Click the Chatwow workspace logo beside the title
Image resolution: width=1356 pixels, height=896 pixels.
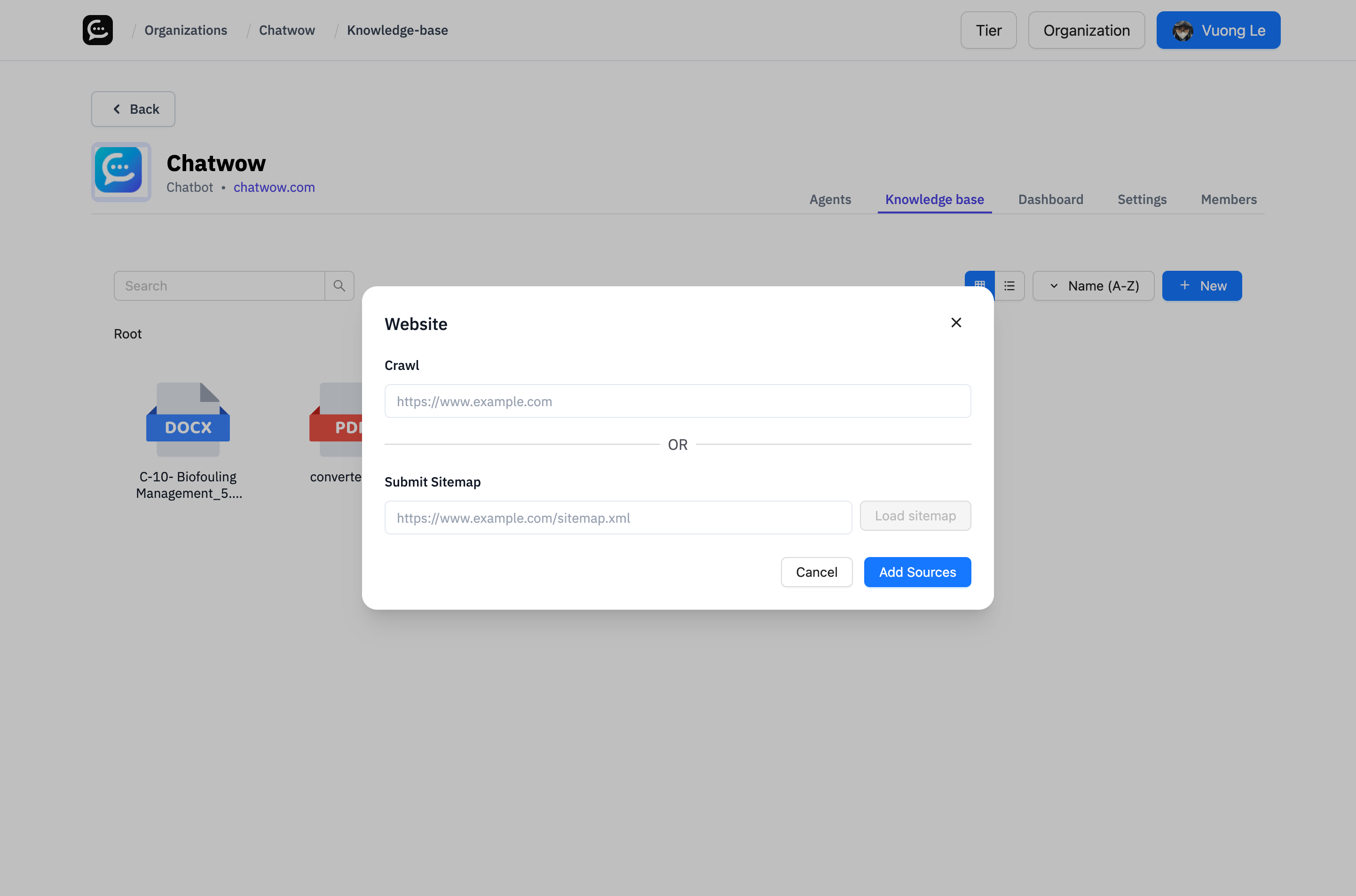click(120, 172)
